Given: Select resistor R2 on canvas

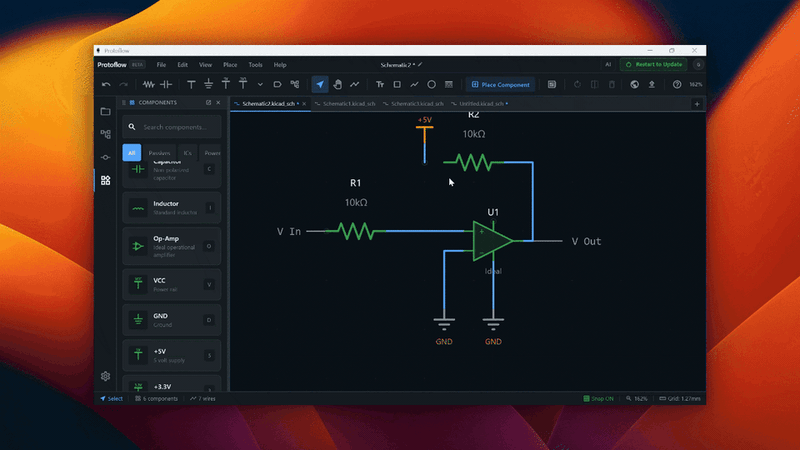Looking at the screenshot, I should pos(474,162).
